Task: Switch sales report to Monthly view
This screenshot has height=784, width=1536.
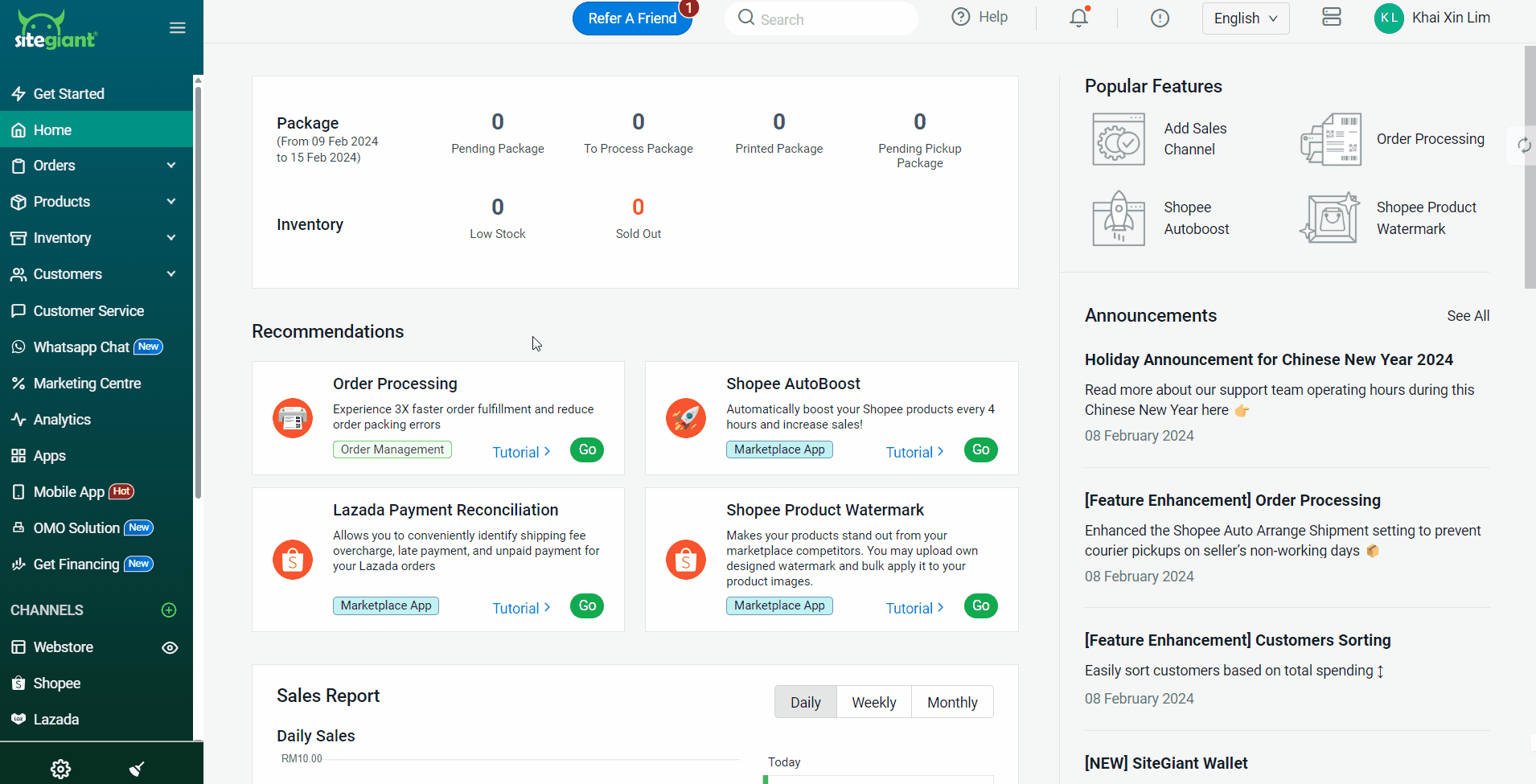Action: point(952,702)
